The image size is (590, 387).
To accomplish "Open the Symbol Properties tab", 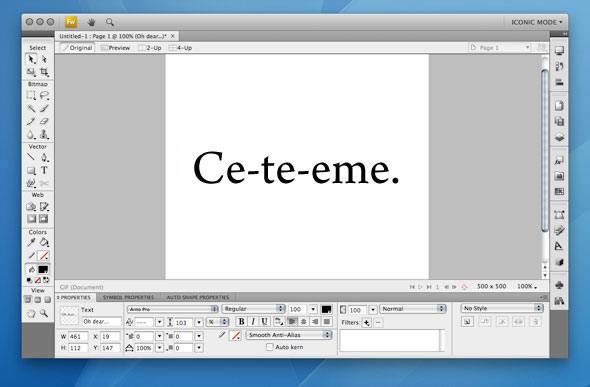I will click(128, 297).
